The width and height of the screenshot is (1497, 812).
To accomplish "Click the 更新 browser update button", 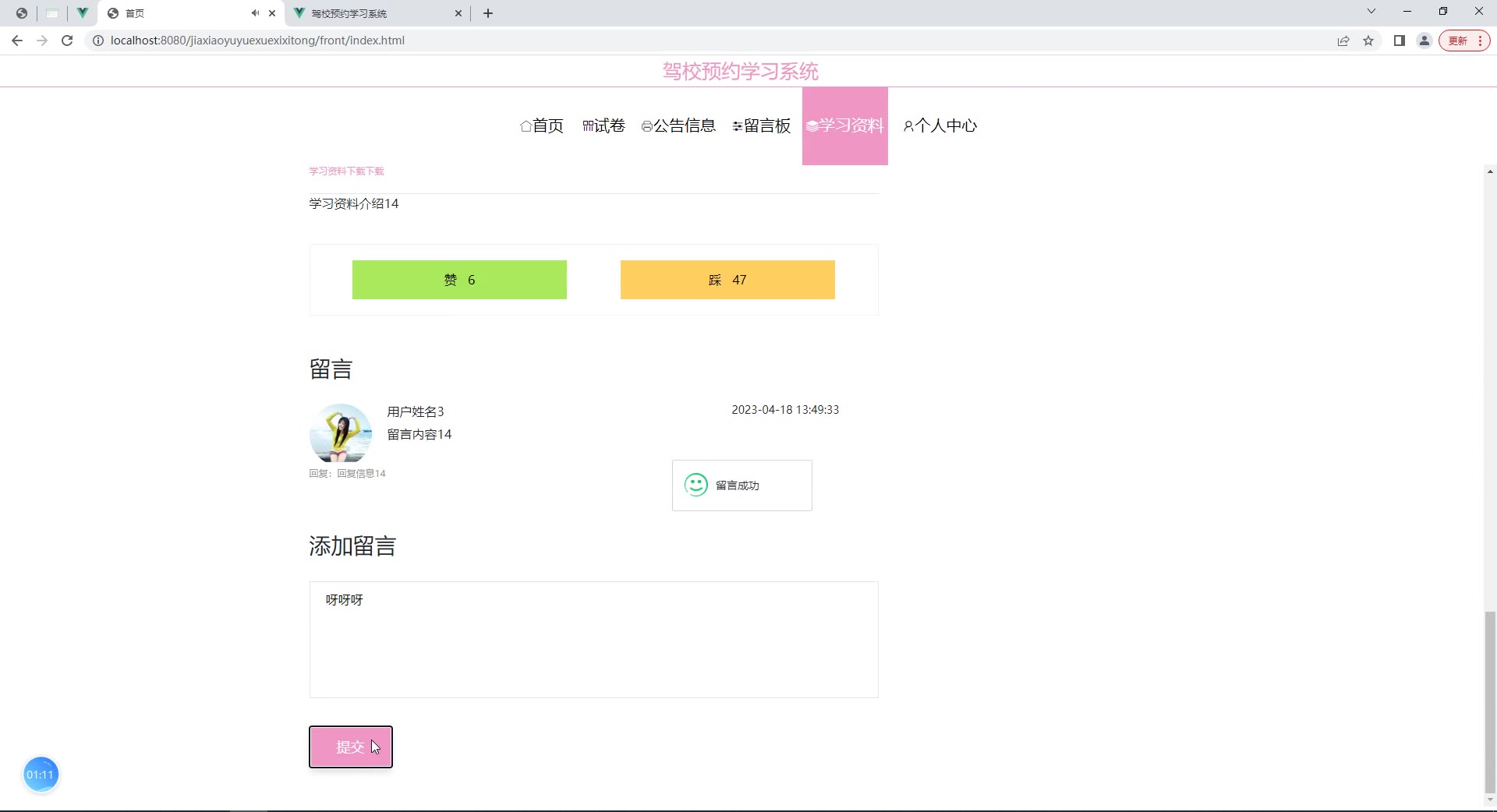I will [x=1464, y=41].
